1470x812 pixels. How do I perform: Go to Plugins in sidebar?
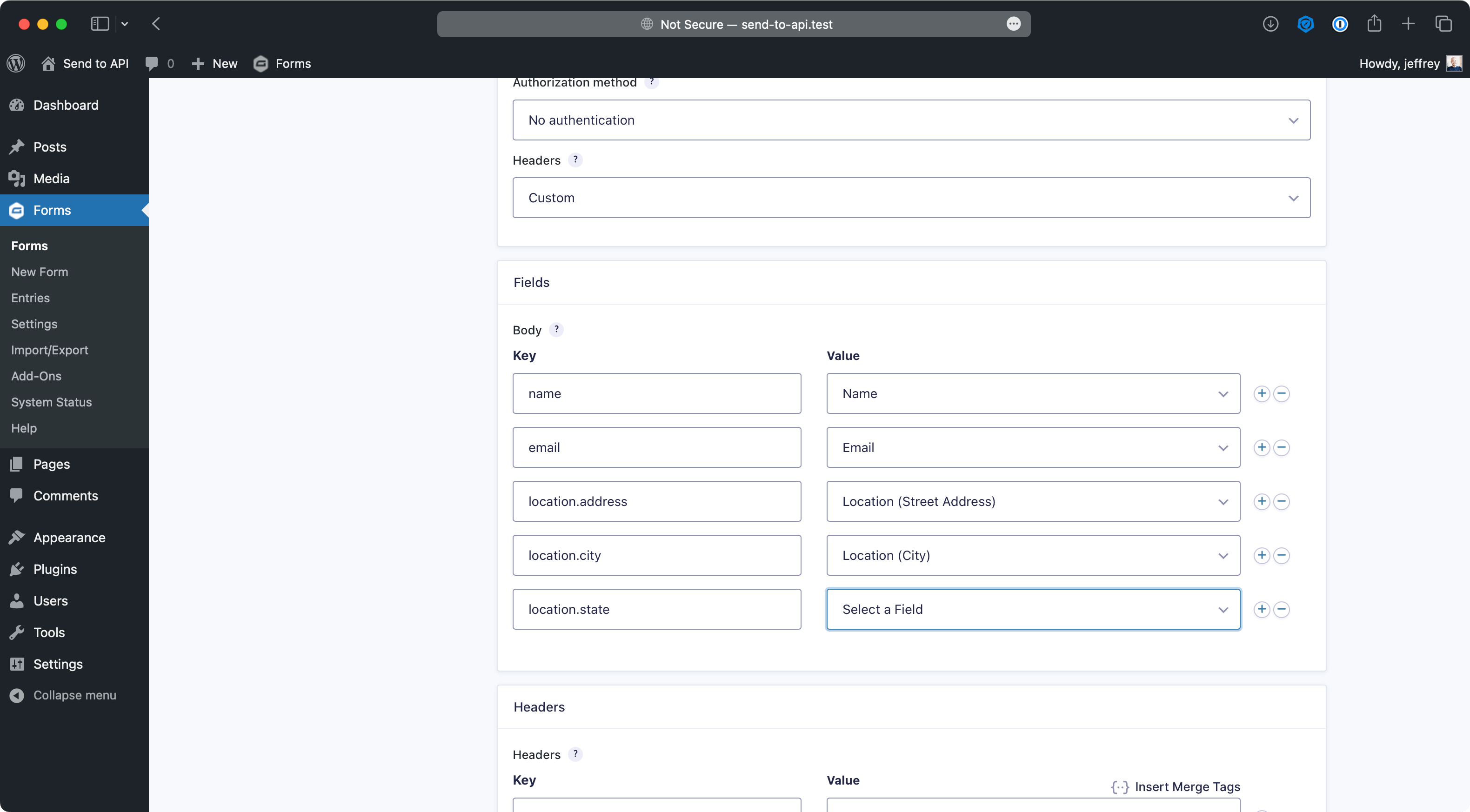pyautogui.click(x=55, y=569)
